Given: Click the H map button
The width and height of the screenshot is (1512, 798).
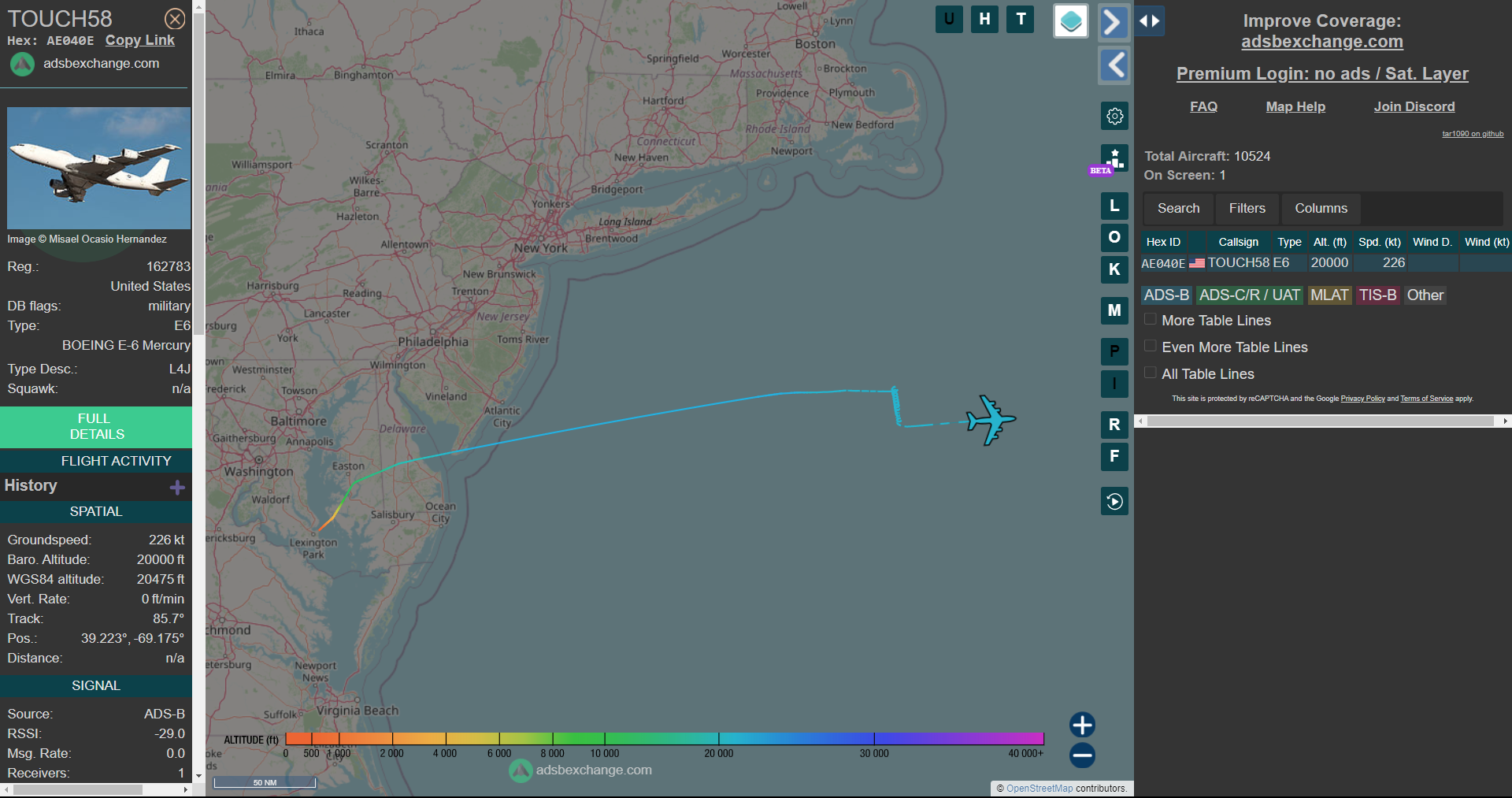Looking at the screenshot, I should pyautogui.click(x=984, y=19).
